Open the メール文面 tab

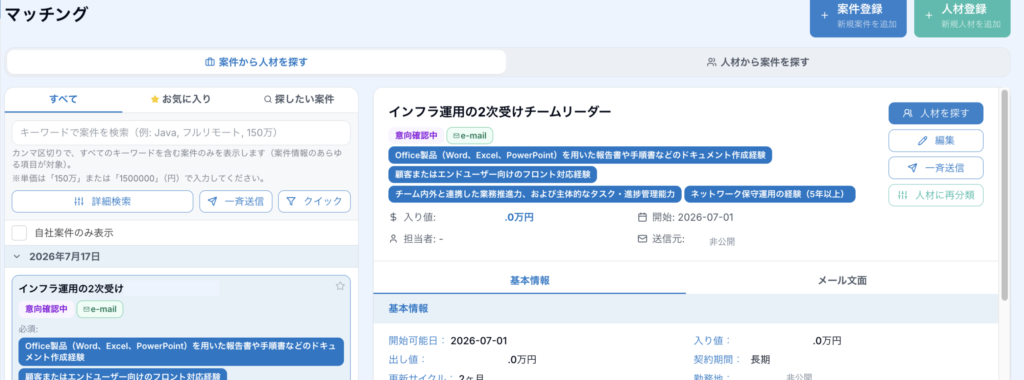coord(842,281)
